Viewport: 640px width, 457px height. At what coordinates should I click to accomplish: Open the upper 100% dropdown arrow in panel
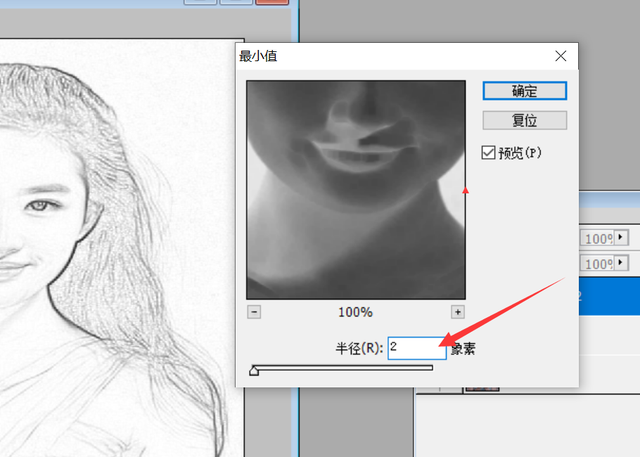[x=621, y=237]
